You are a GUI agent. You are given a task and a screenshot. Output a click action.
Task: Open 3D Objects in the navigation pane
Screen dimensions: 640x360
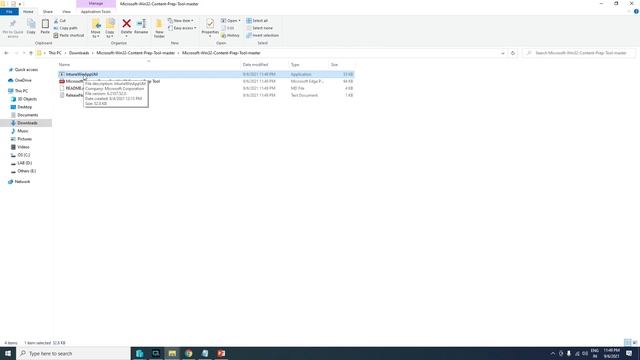27,99
